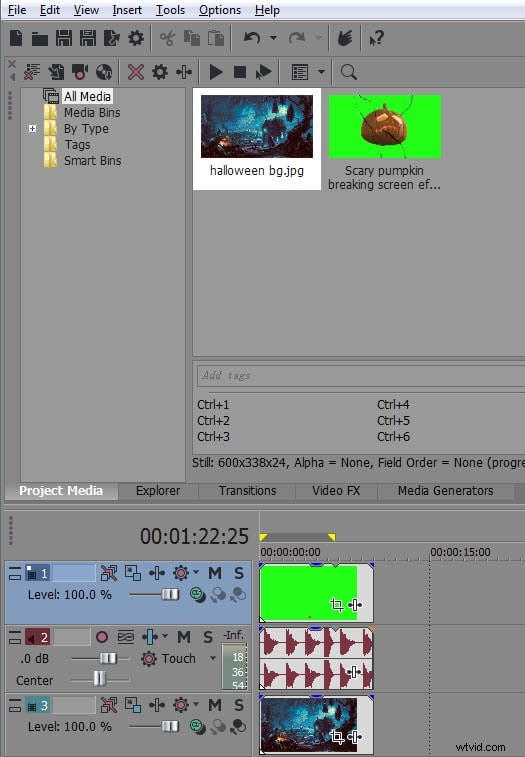525x757 pixels.
Task: Open the Options menu
Action: pos(220,10)
